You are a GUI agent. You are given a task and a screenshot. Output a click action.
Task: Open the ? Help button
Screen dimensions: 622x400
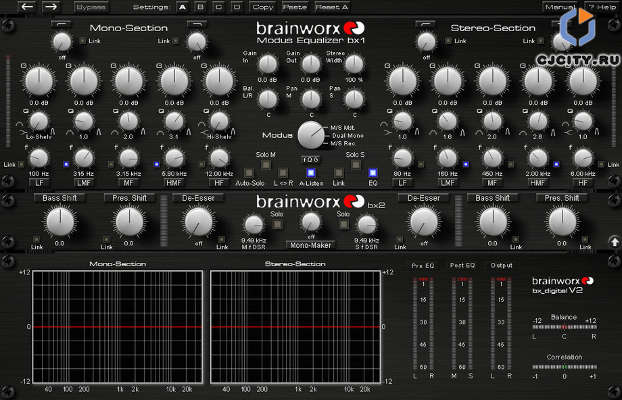pyautogui.click(x=602, y=7)
